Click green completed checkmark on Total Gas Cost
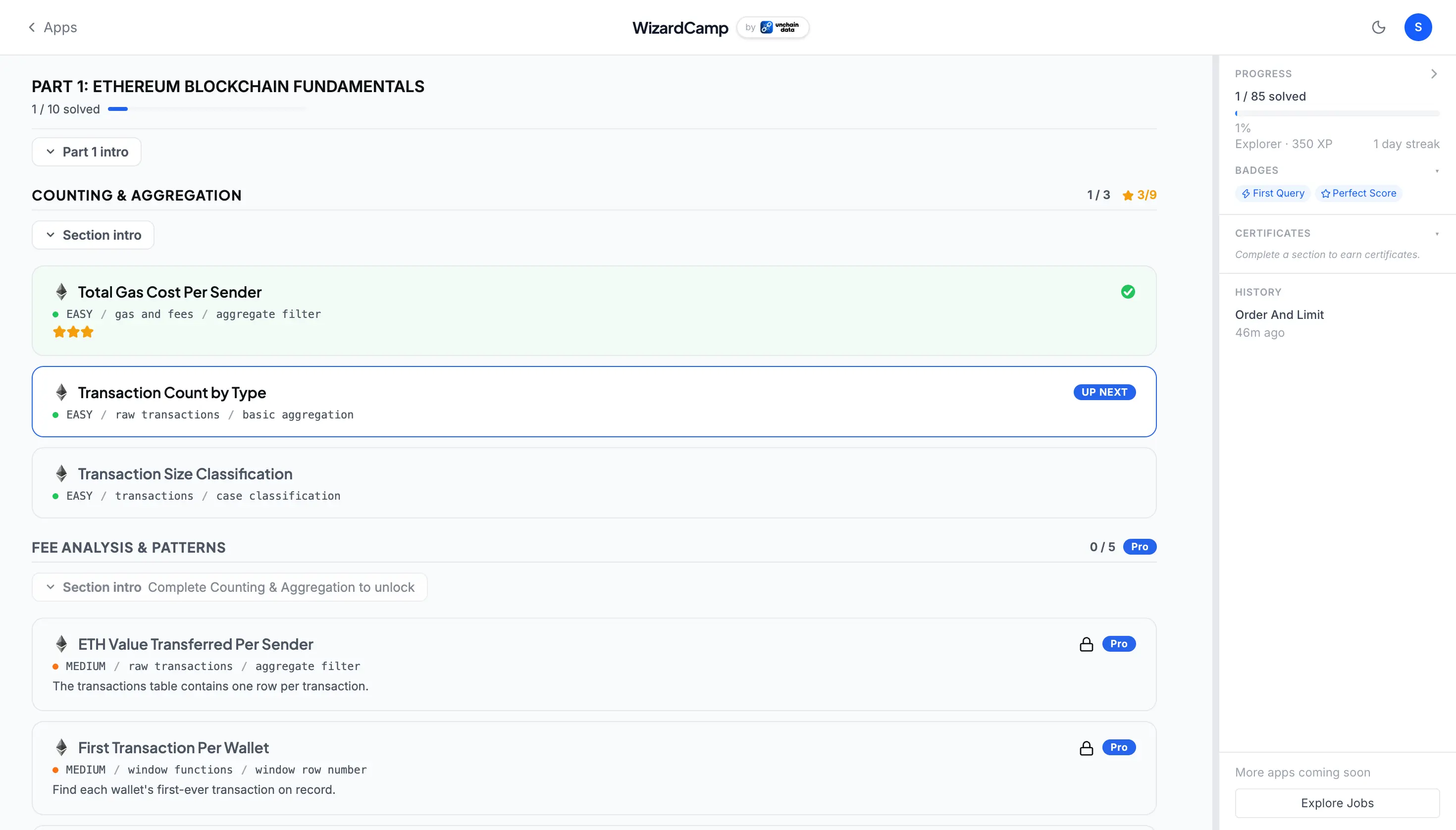Screen dimensions: 1456x830 point(1128,292)
